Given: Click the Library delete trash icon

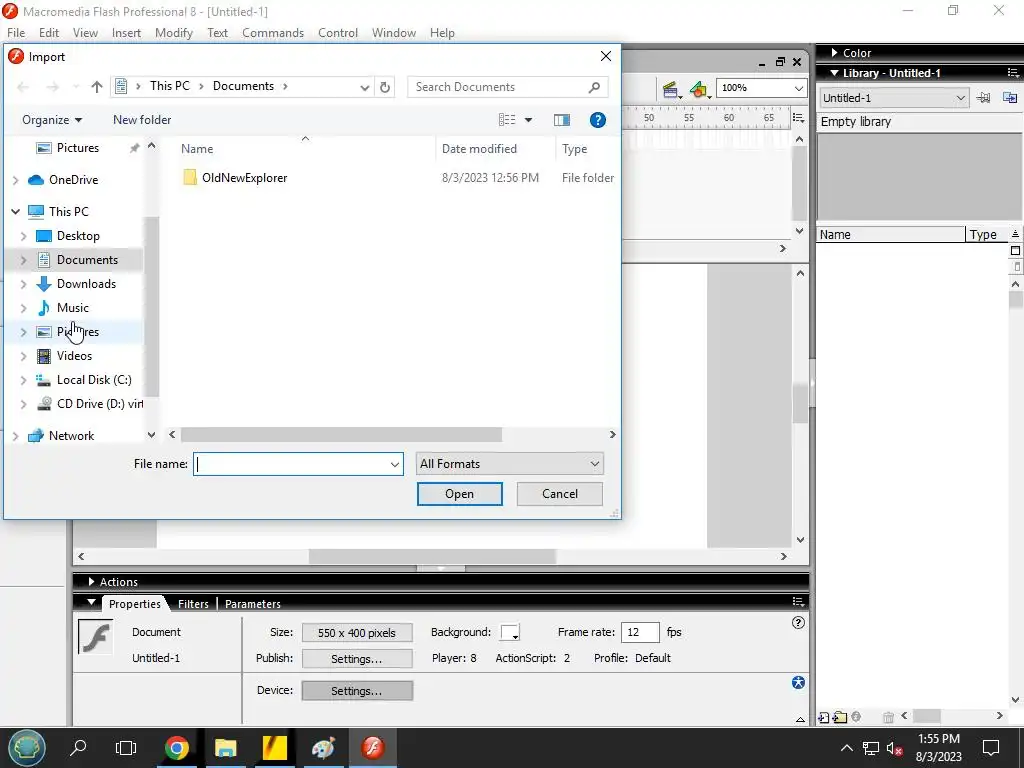Looking at the screenshot, I should 888,717.
